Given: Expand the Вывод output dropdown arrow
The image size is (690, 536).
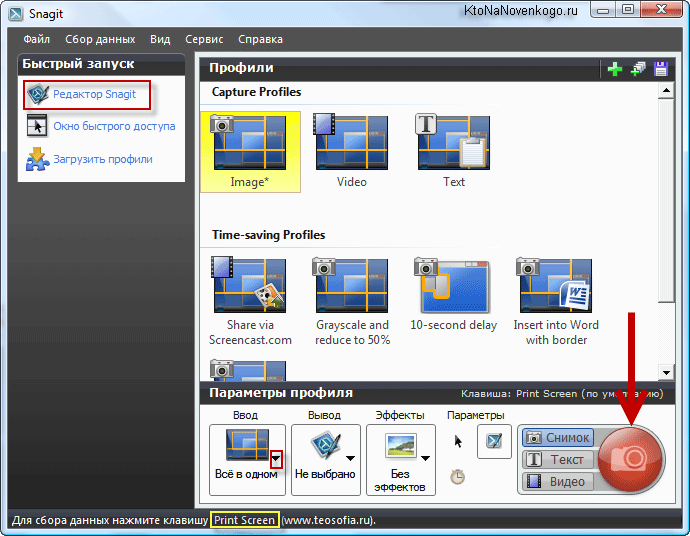Looking at the screenshot, I should click(x=350, y=459).
